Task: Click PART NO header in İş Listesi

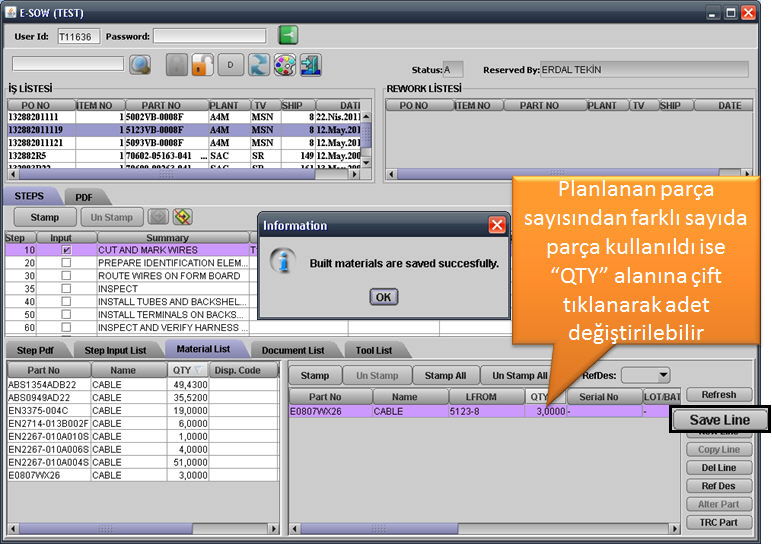Action: coord(167,105)
